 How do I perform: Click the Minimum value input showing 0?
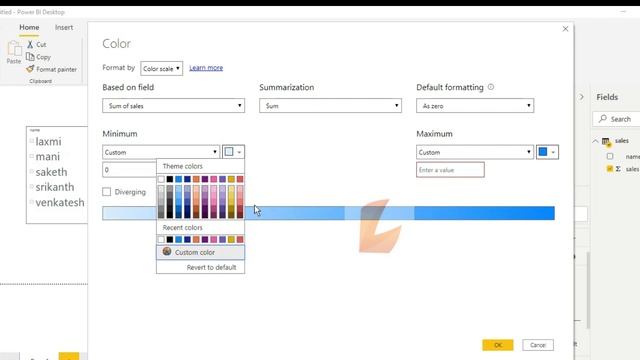point(129,170)
